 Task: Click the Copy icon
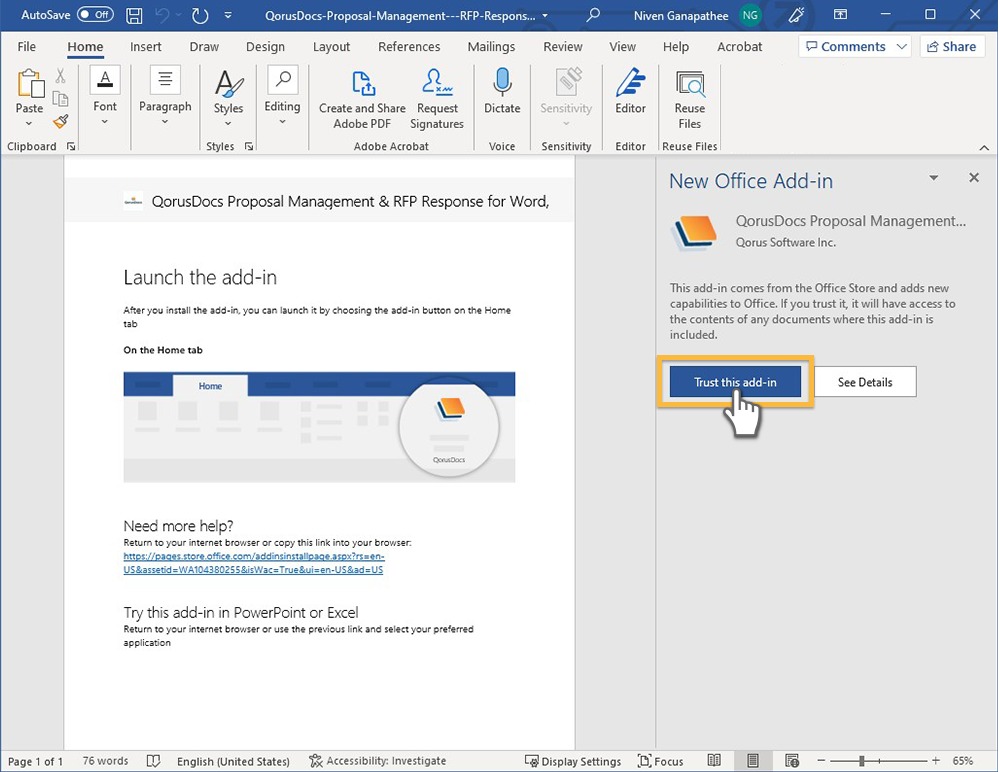[x=61, y=99]
